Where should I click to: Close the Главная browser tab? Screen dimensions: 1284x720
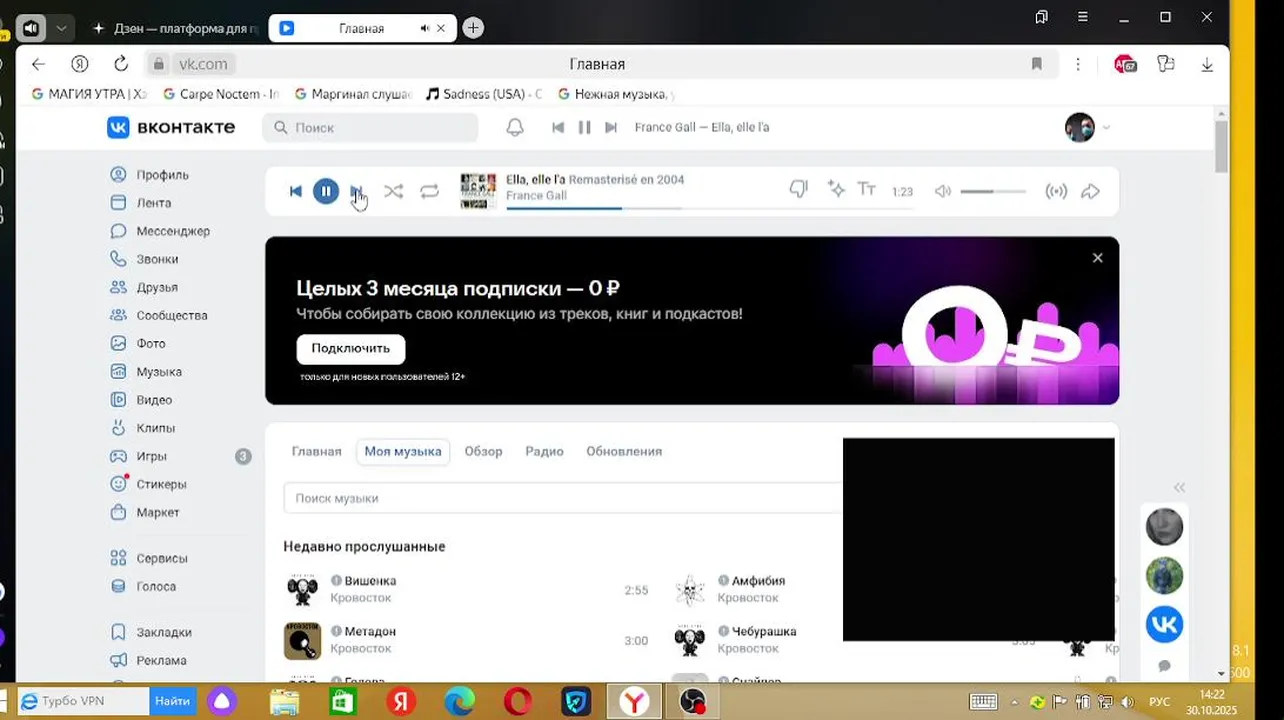pos(441,28)
